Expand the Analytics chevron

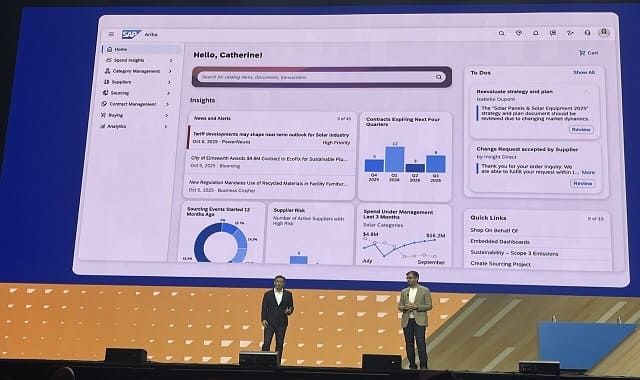point(166,127)
